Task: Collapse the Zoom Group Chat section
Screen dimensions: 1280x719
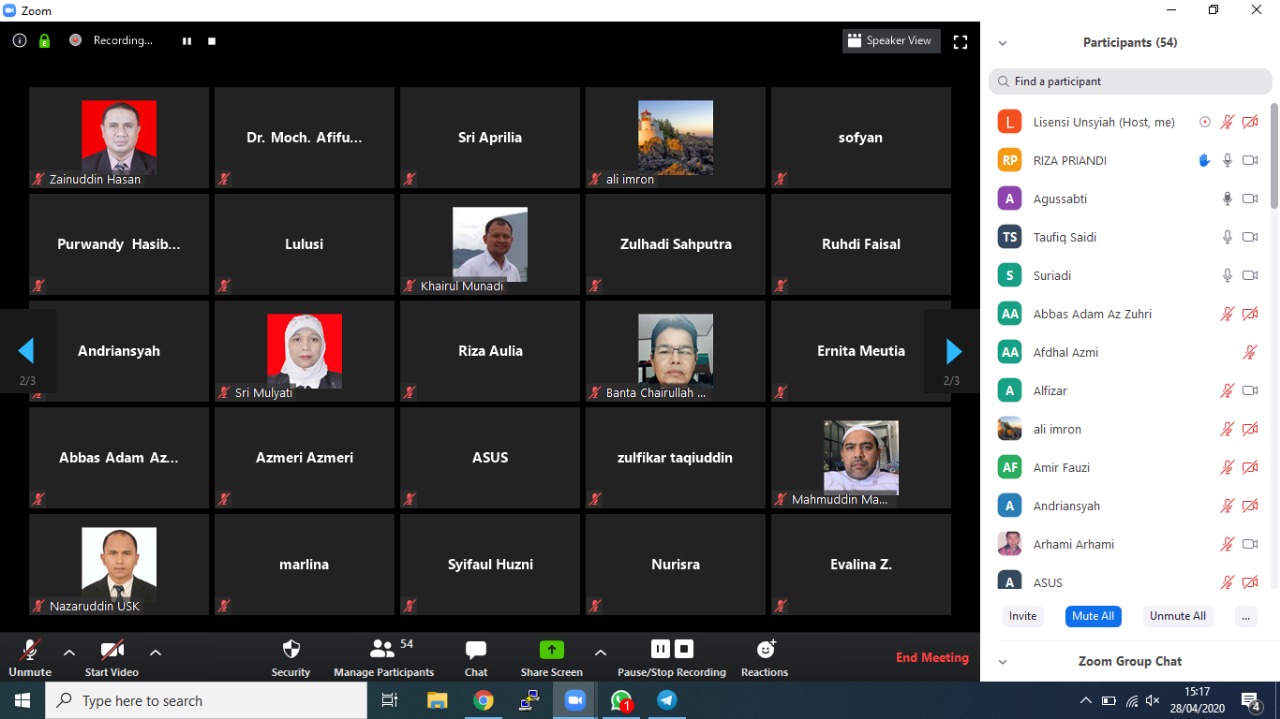Action: coord(1002,661)
